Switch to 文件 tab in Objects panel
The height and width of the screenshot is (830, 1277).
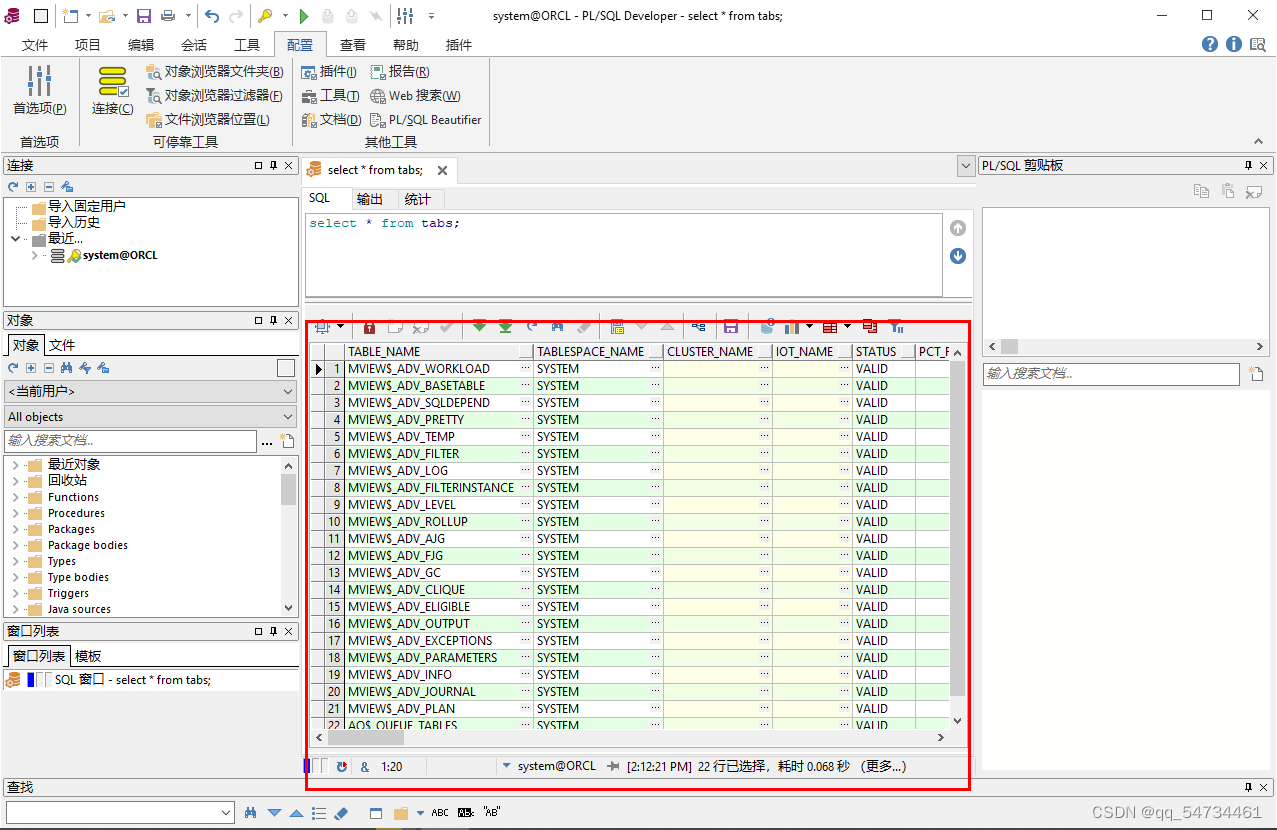point(62,345)
